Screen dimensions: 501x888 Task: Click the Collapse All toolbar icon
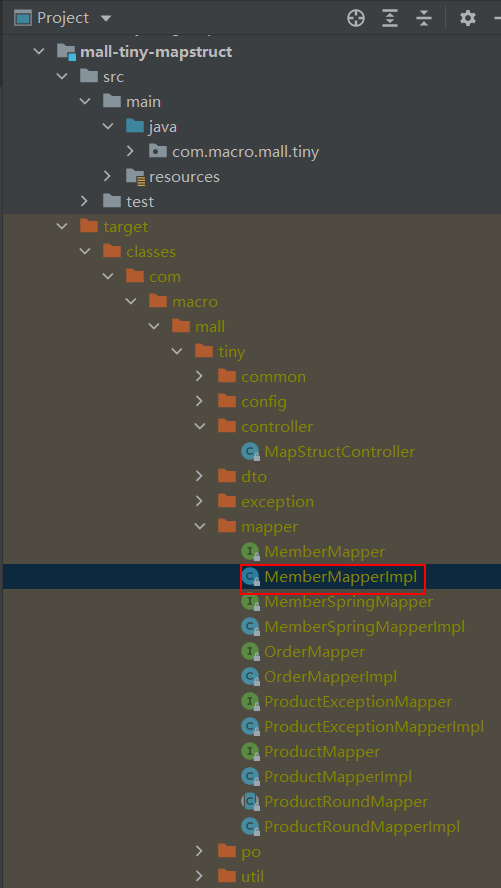tap(424, 18)
